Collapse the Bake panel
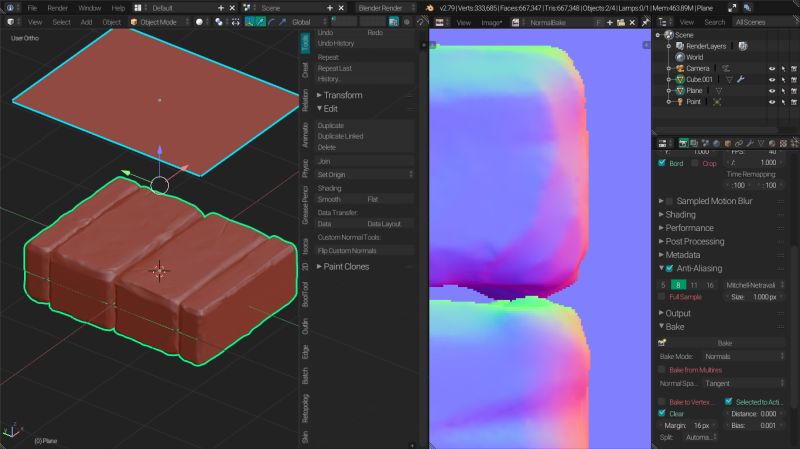Viewport: 800px width, 449px height. tap(672, 327)
